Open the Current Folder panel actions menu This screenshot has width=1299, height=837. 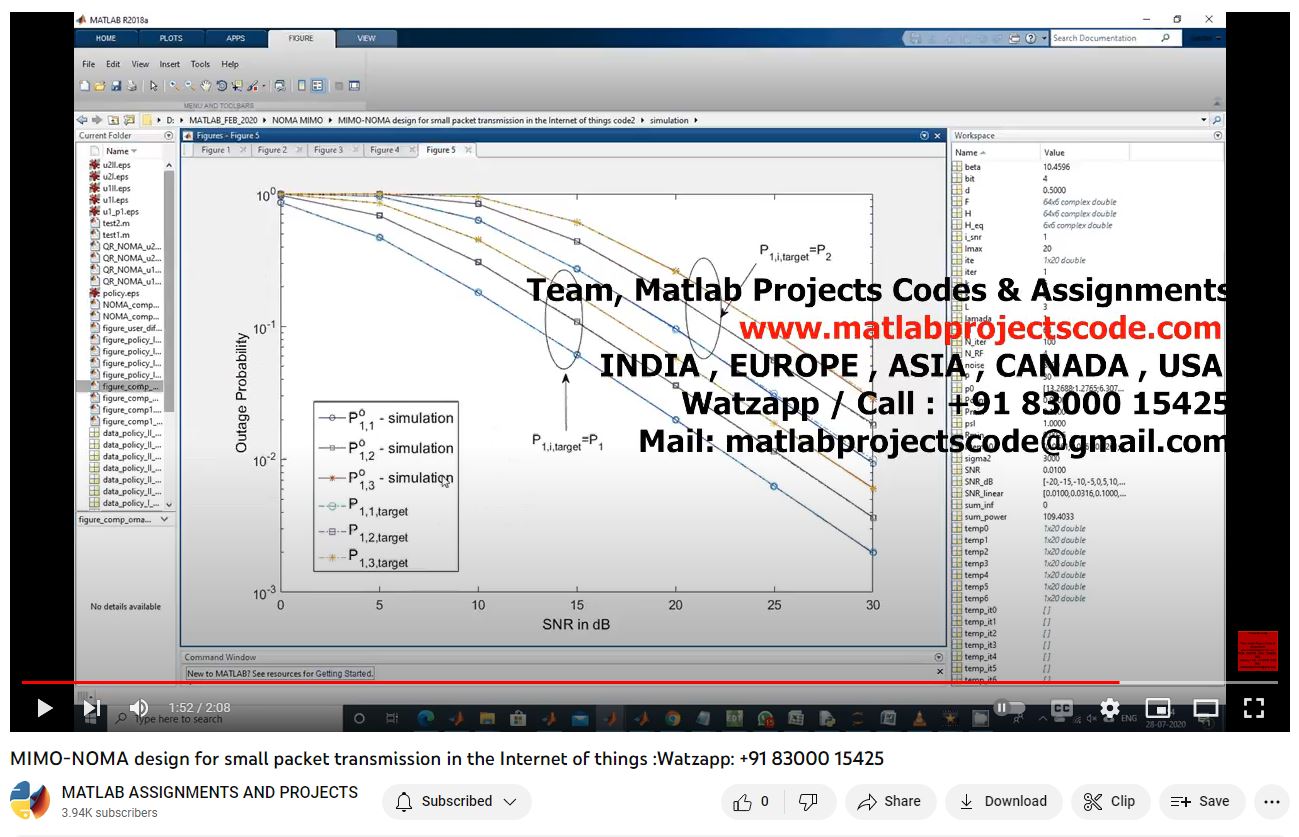(168, 135)
